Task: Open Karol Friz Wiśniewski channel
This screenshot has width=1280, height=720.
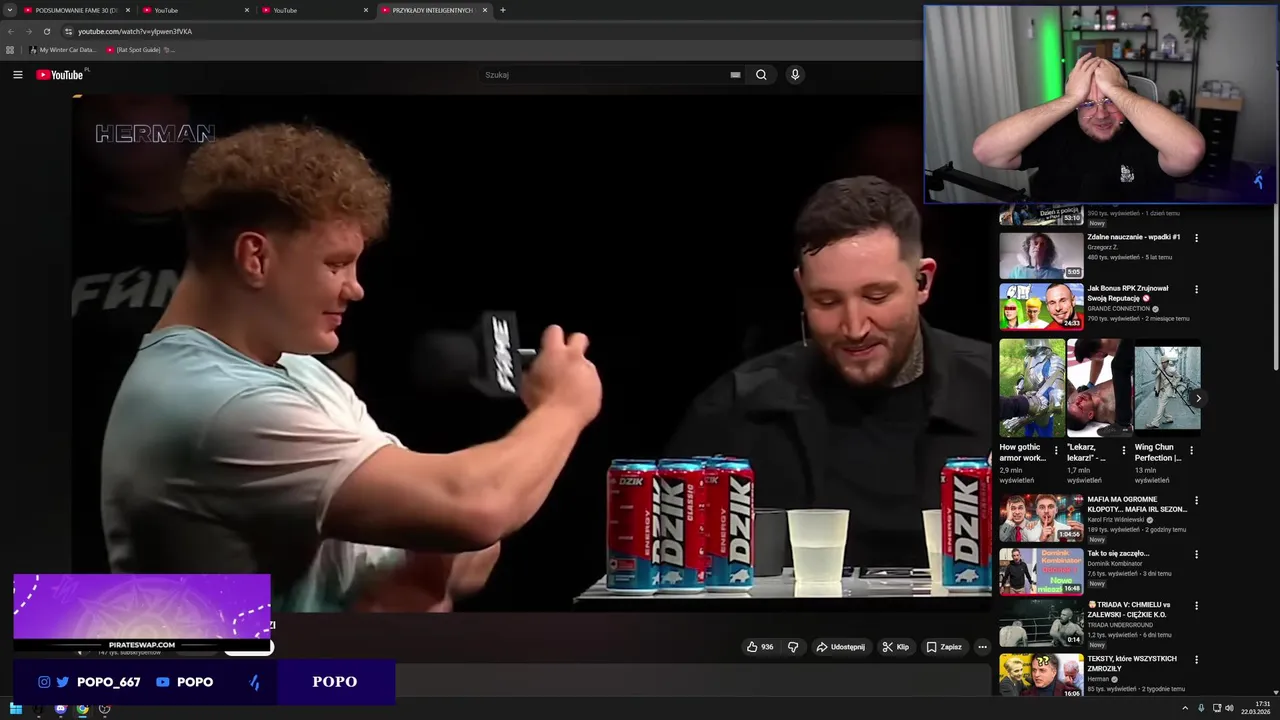Action: pos(1116,520)
